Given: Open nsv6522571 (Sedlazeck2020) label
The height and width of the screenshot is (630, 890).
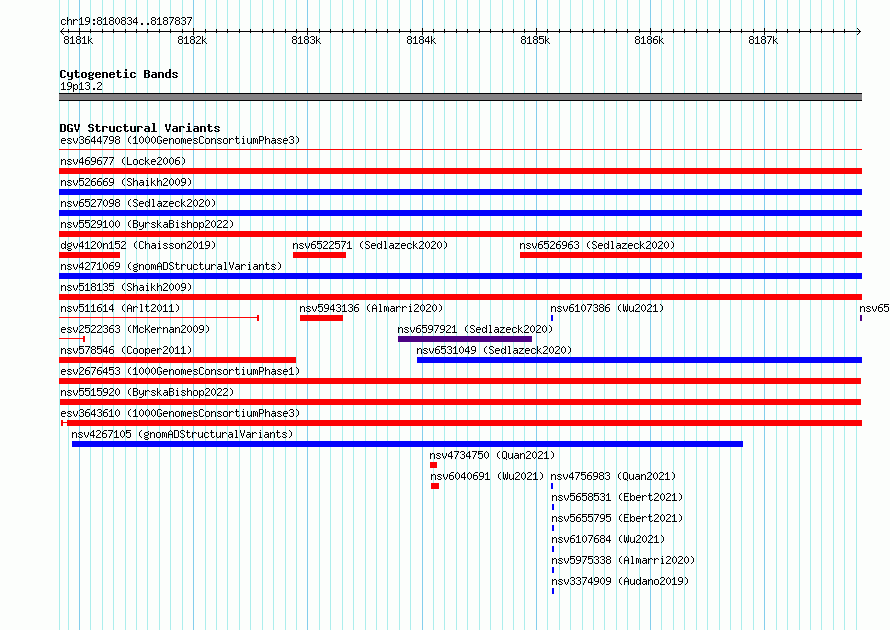Looking at the screenshot, I should [370, 245].
